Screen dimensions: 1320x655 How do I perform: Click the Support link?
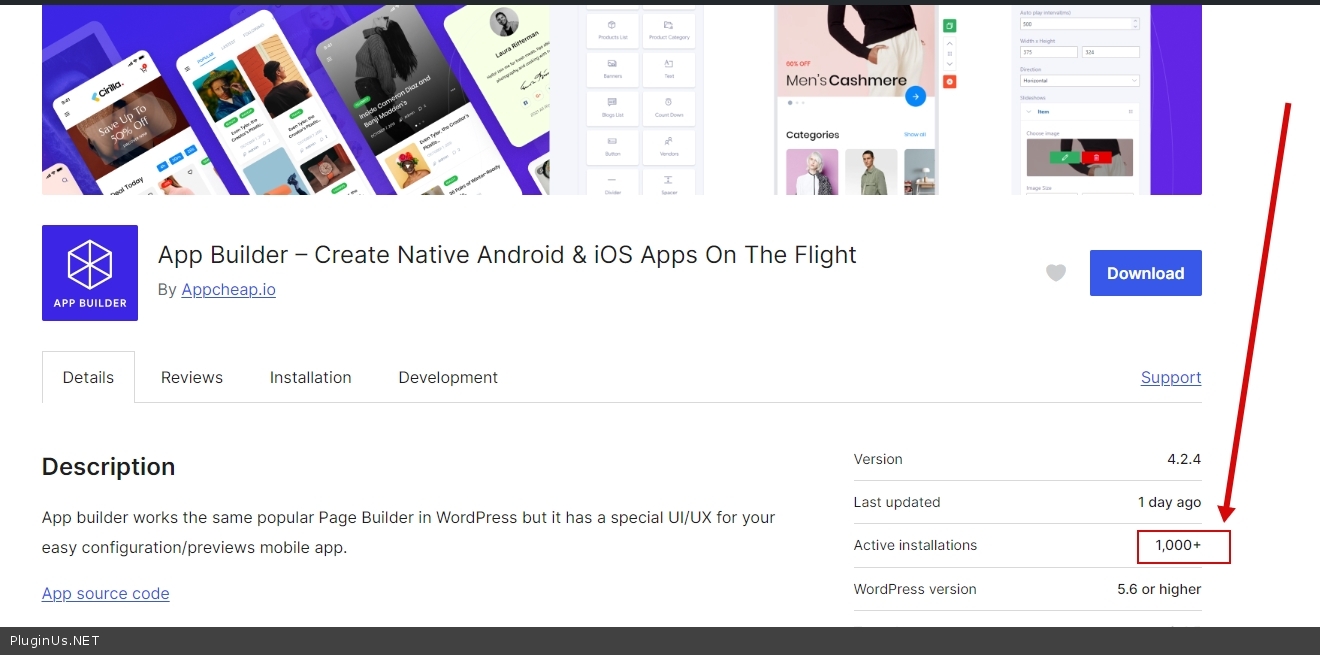(x=1170, y=377)
